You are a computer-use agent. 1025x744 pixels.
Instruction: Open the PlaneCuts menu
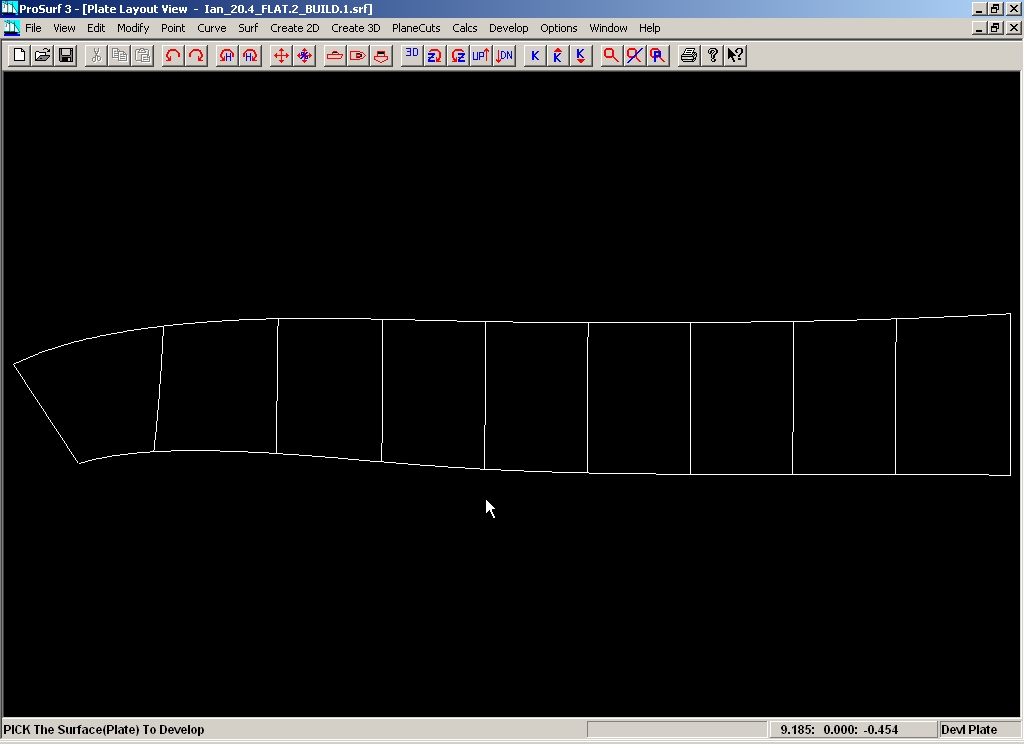pyautogui.click(x=416, y=28)
